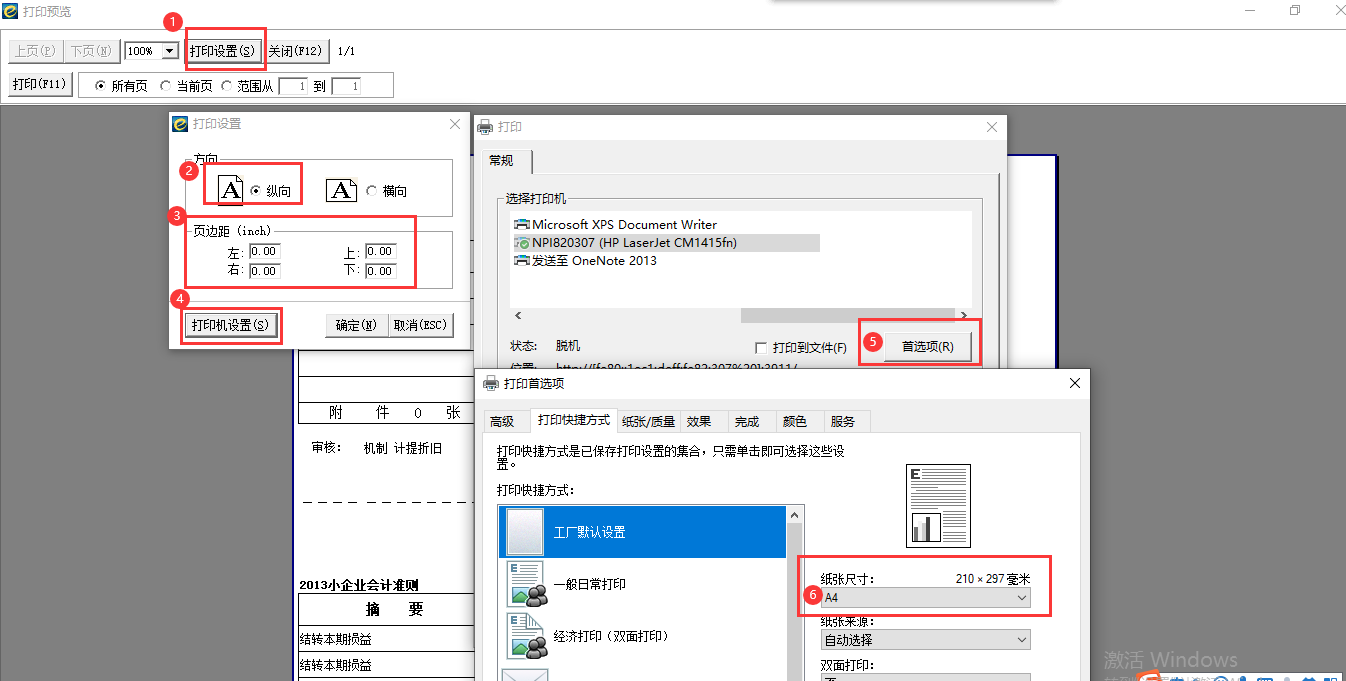The width and height of the screenshot is (1346, 681).
Task: Switch to the 纸张/质量 tab
Action: pos(648,422)
